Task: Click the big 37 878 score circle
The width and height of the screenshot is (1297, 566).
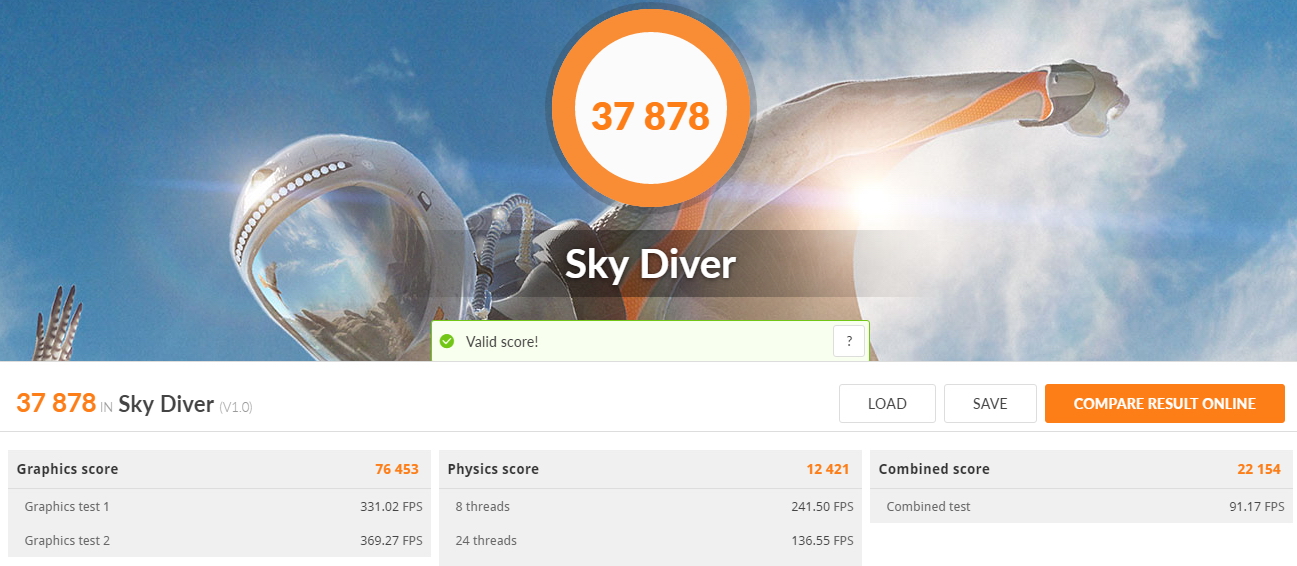Action: click(650, 108)
